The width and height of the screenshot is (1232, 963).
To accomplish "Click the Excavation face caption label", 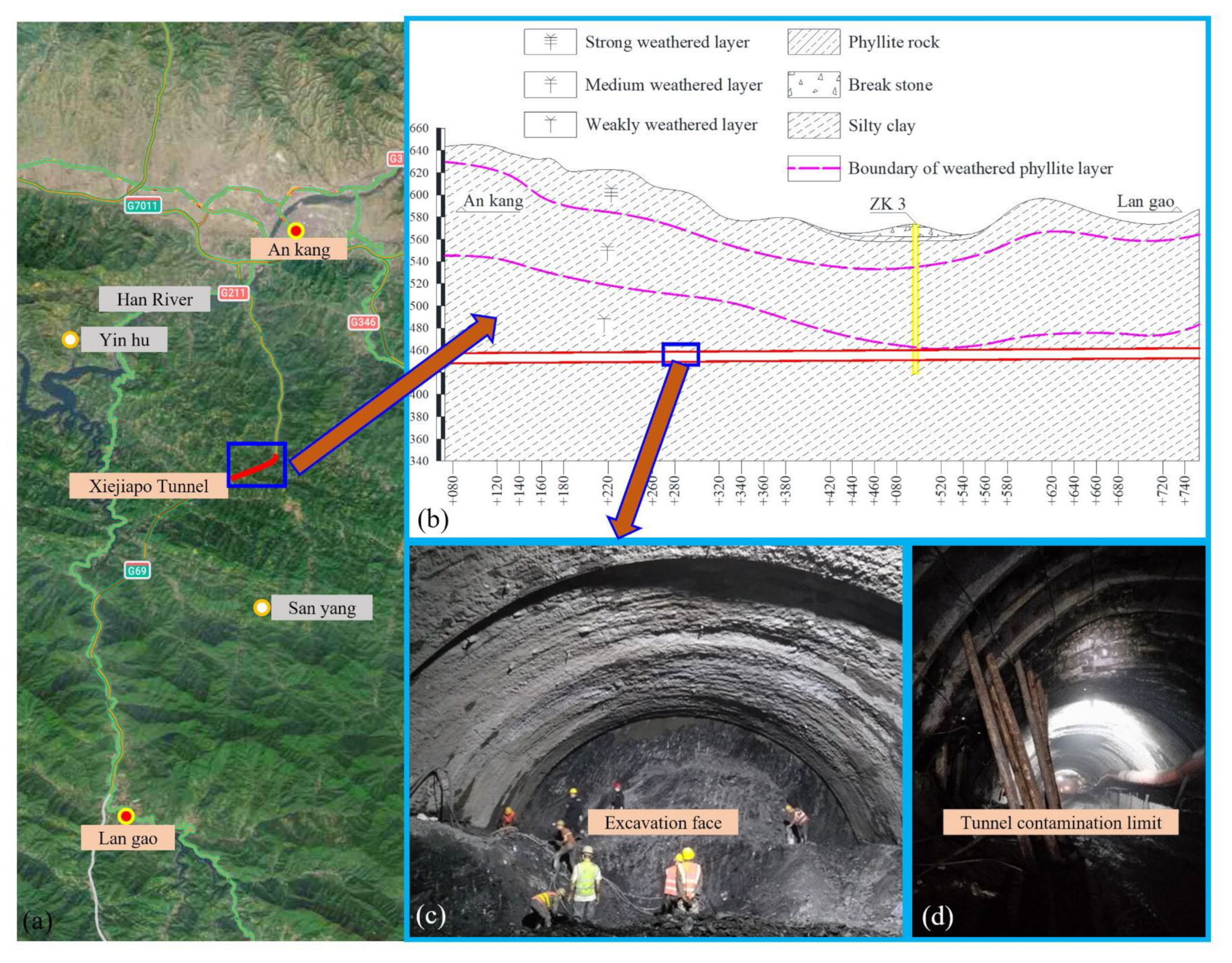I will (663, 823).
